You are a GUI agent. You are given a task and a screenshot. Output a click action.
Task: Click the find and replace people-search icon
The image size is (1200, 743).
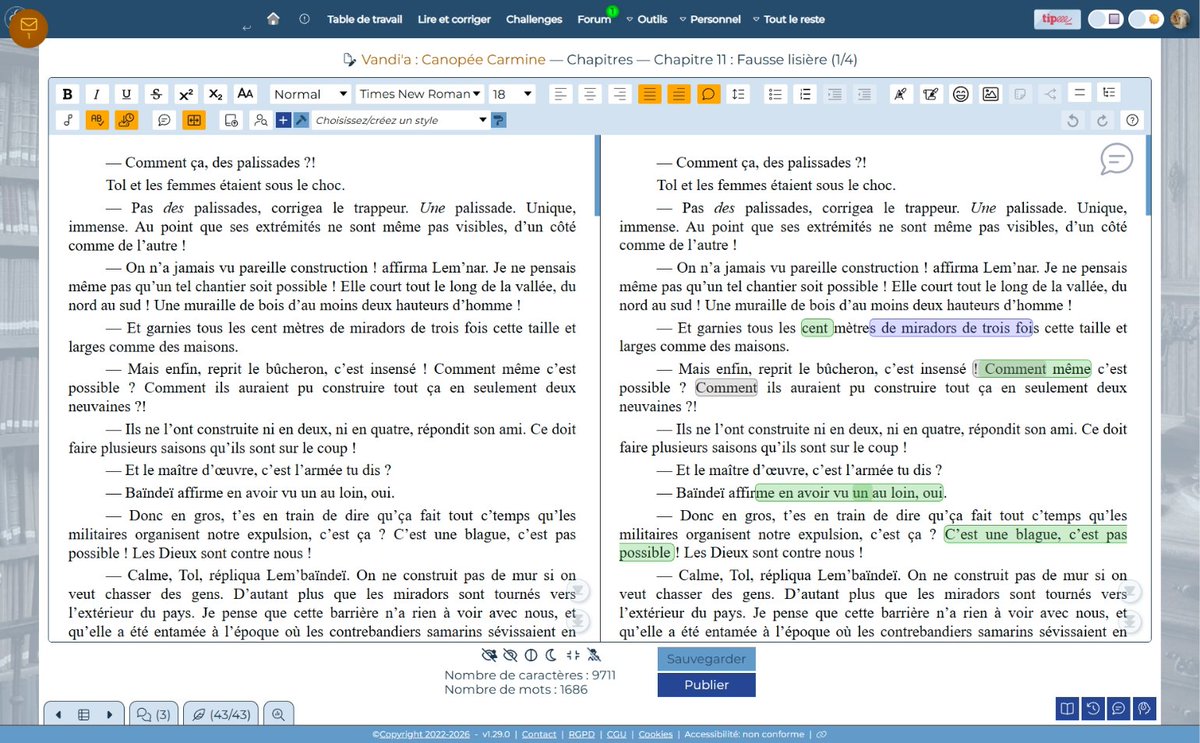pyautogui.click(x=261, y=120)
